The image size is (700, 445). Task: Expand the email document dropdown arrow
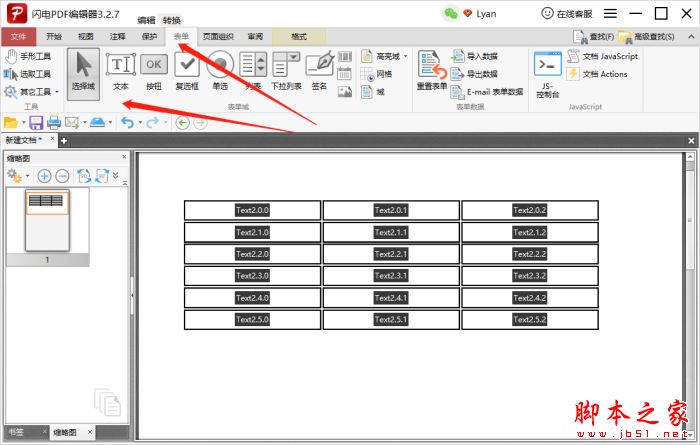click(84, 122)
